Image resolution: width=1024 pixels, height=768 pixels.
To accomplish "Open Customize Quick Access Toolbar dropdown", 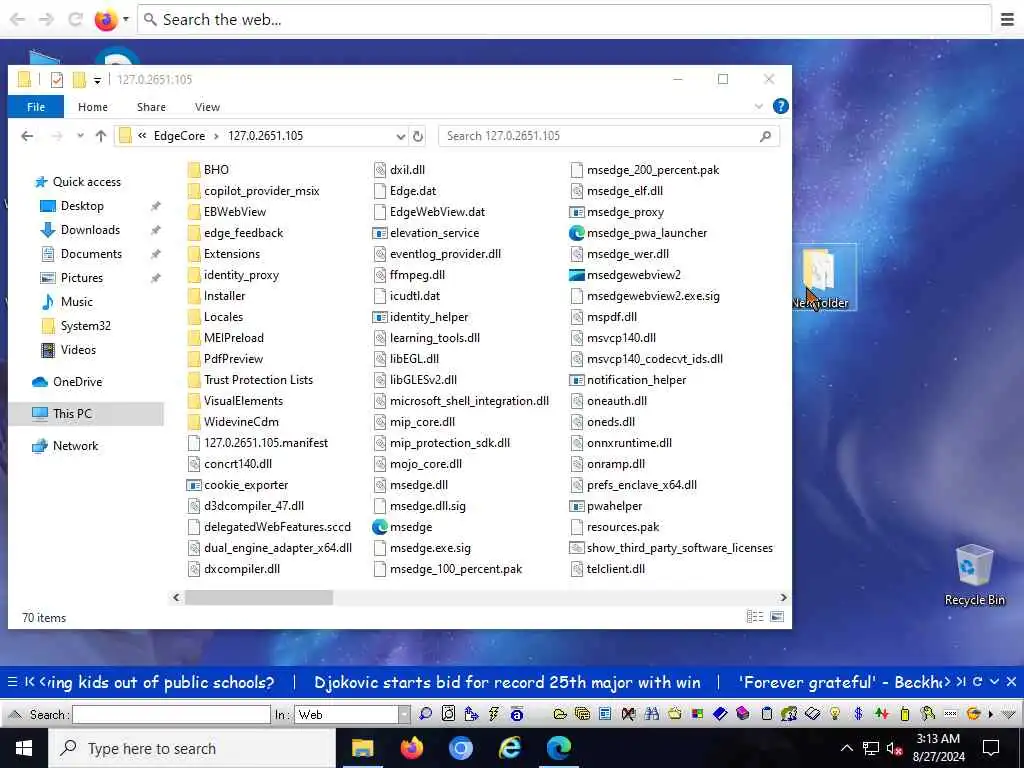I will 97,80.
